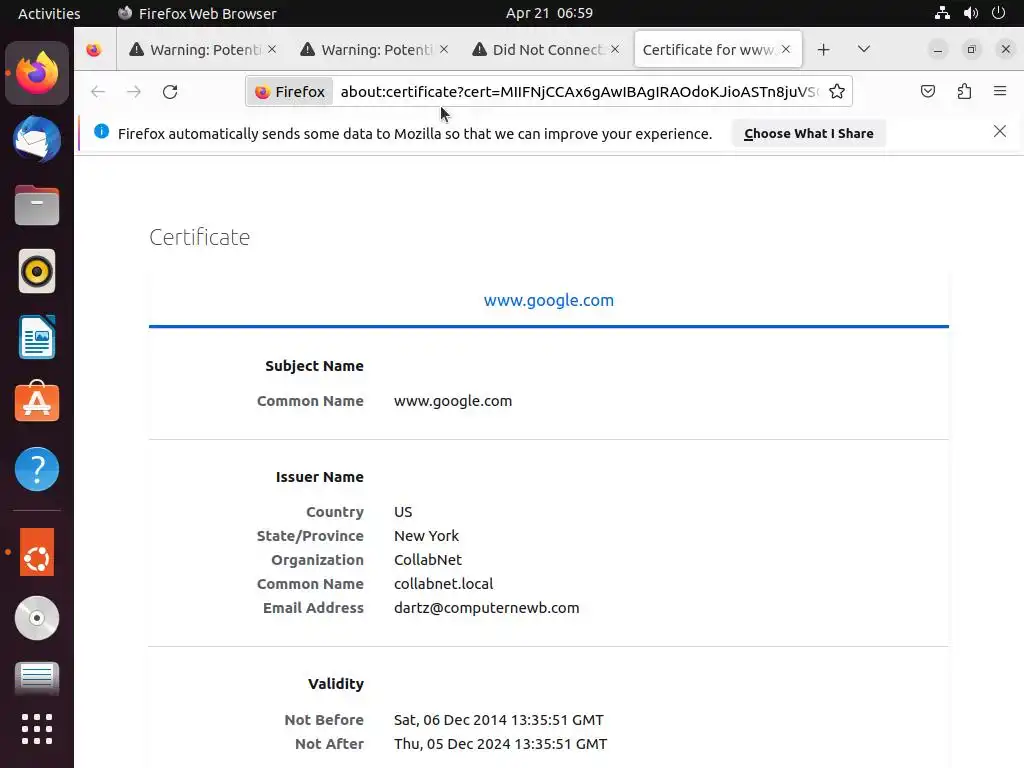
Task: Select the subject common name www.google.com
Action: click(453, 401)
